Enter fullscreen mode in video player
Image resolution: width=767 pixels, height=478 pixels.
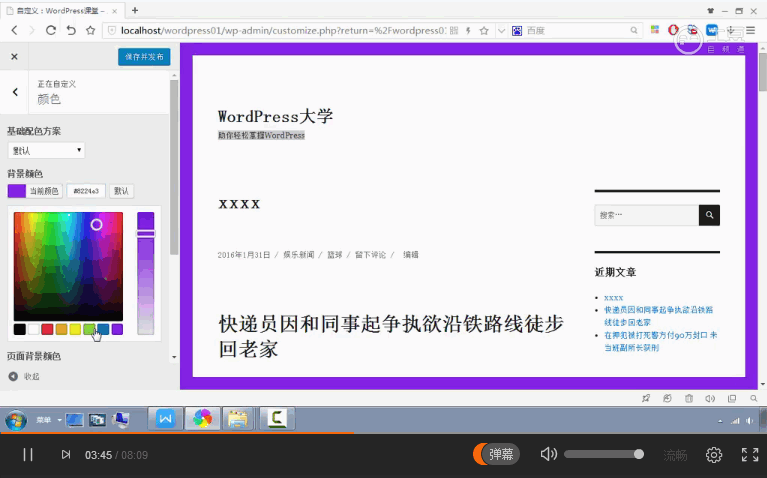pos(750,455)
